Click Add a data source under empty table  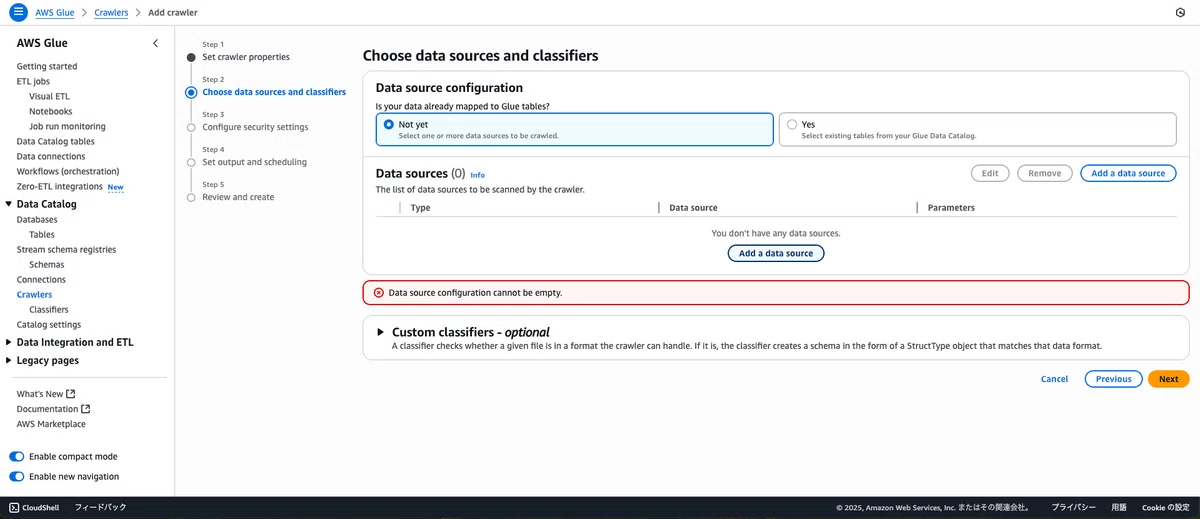coord(776,253)
